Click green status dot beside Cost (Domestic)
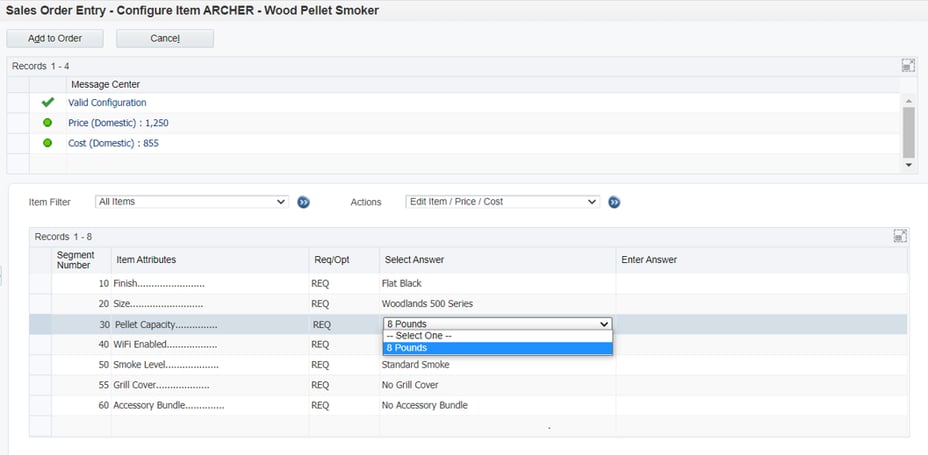The width and height of the screenshot is (928, 455). (x=47, y=143)
